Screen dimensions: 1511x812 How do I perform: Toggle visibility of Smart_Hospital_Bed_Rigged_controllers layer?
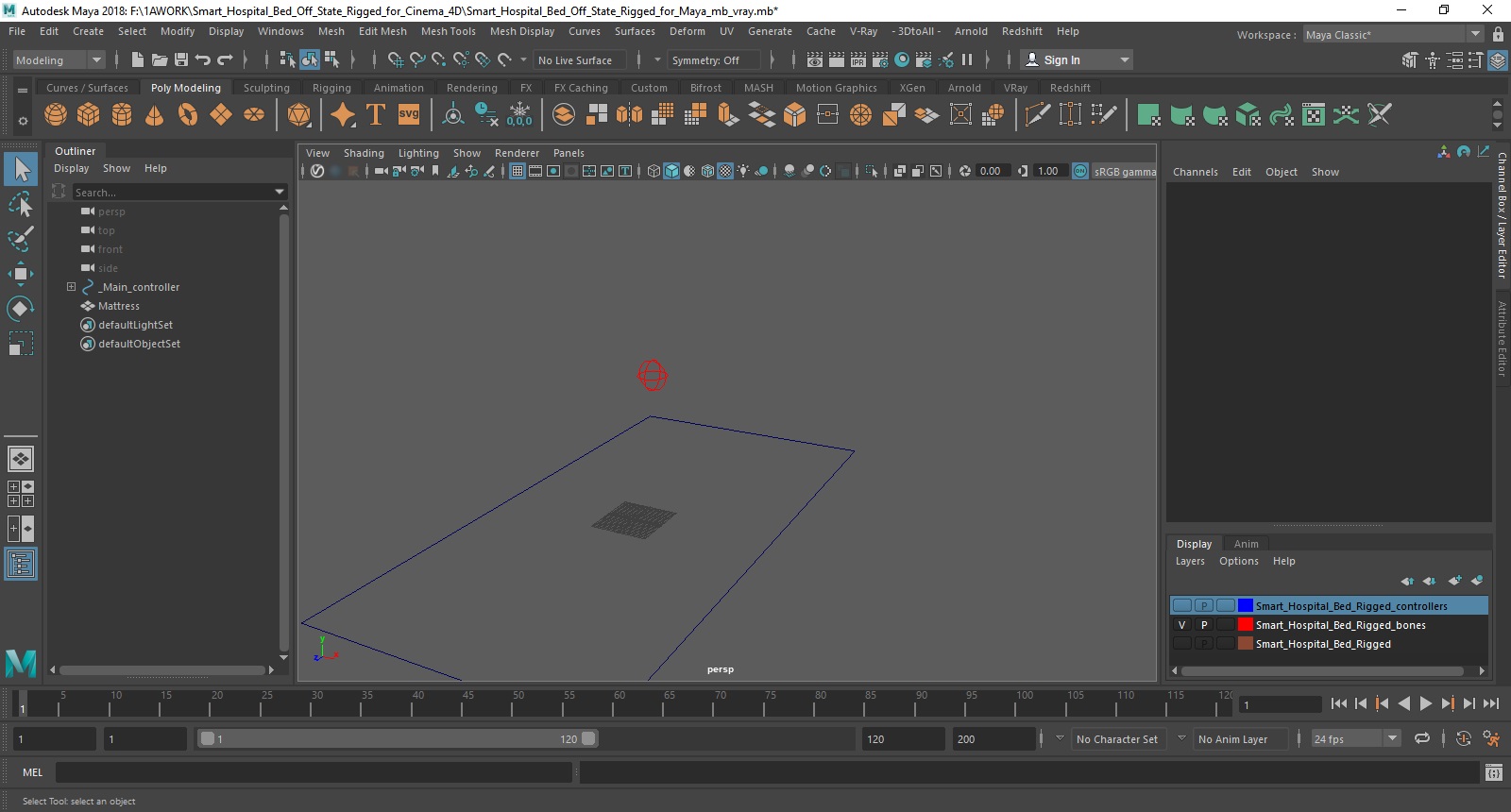pyautogui.click(x=1181, y=606)
